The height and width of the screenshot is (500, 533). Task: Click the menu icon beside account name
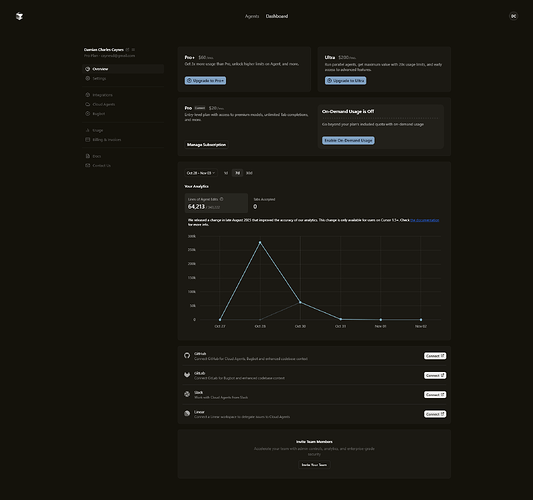[133, 50]
